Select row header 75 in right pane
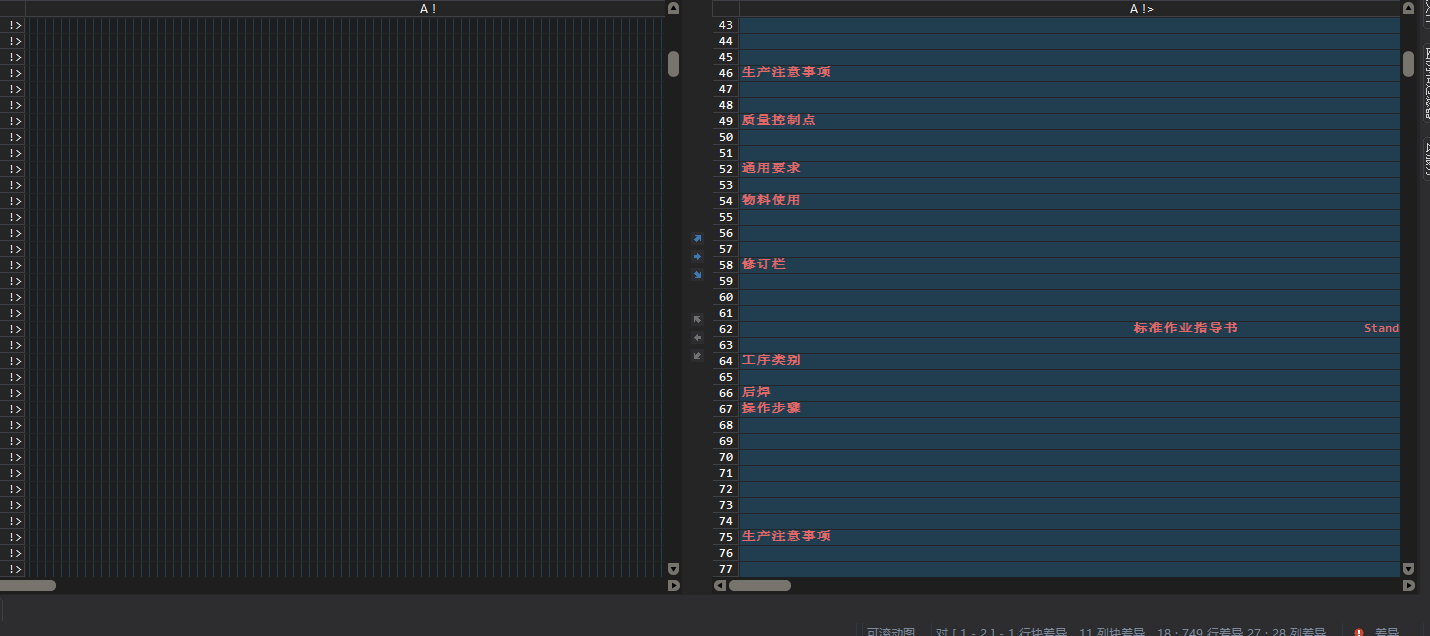The width and height of the screenshot is (1430, 636). (x=726, y=537)
